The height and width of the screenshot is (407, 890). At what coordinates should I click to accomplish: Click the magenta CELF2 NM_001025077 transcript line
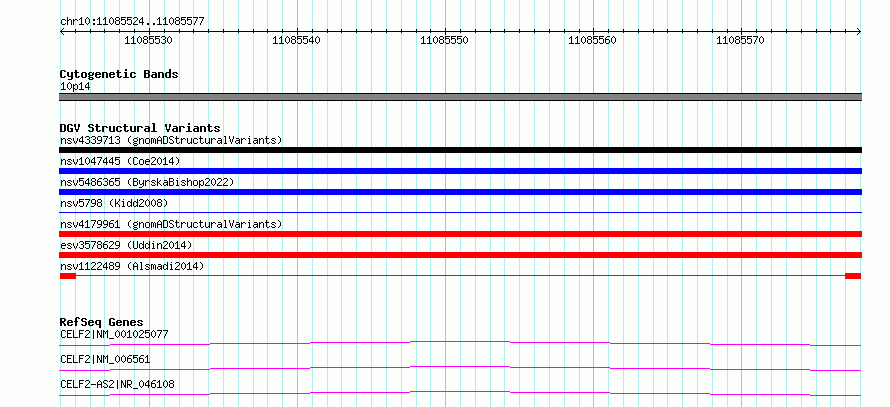[460, 343]
